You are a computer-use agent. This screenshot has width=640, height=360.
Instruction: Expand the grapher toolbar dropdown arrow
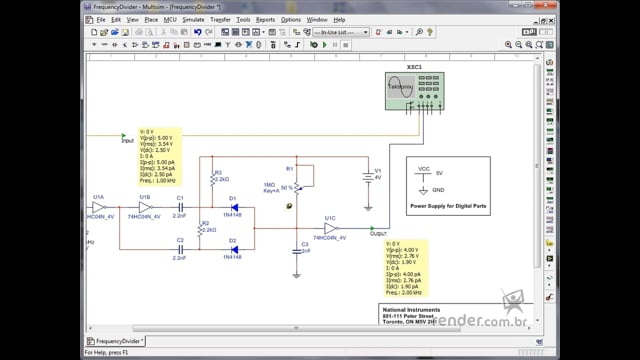(x=263, y=32)
